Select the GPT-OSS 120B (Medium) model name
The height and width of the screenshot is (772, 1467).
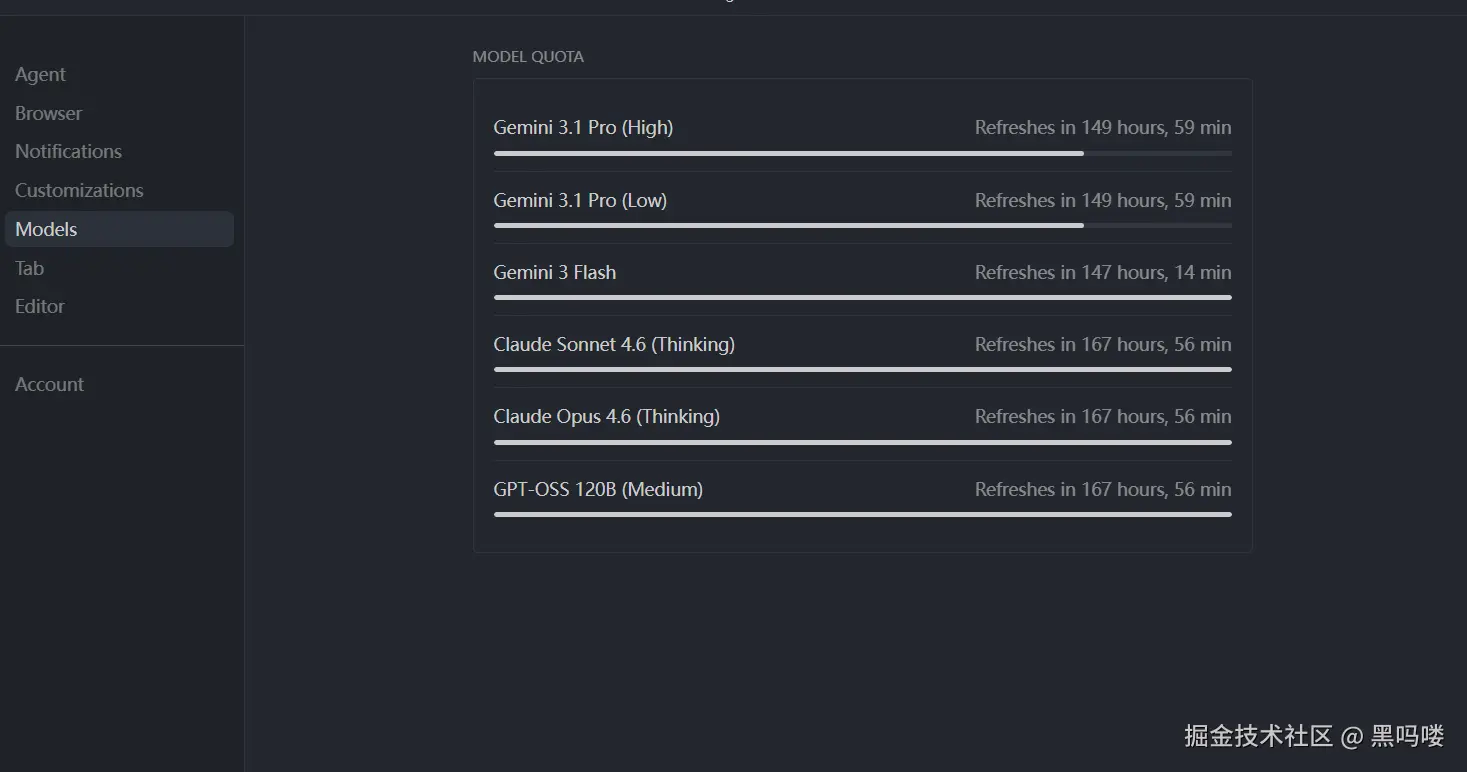(x=598, y=489)
